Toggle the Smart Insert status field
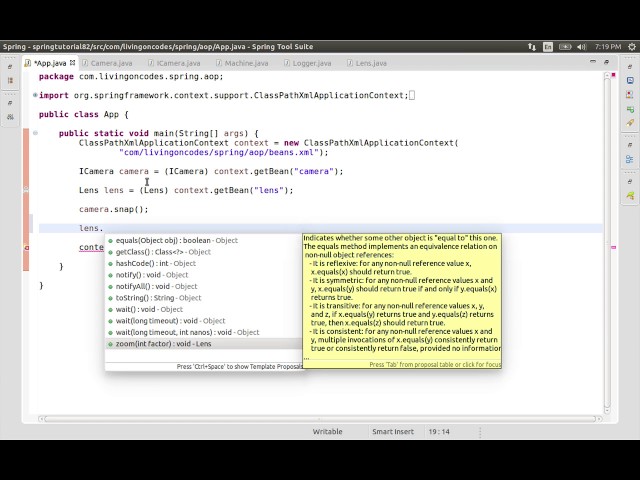The height and width of the screenshot is (480, 640). click(x=393, y=431)
